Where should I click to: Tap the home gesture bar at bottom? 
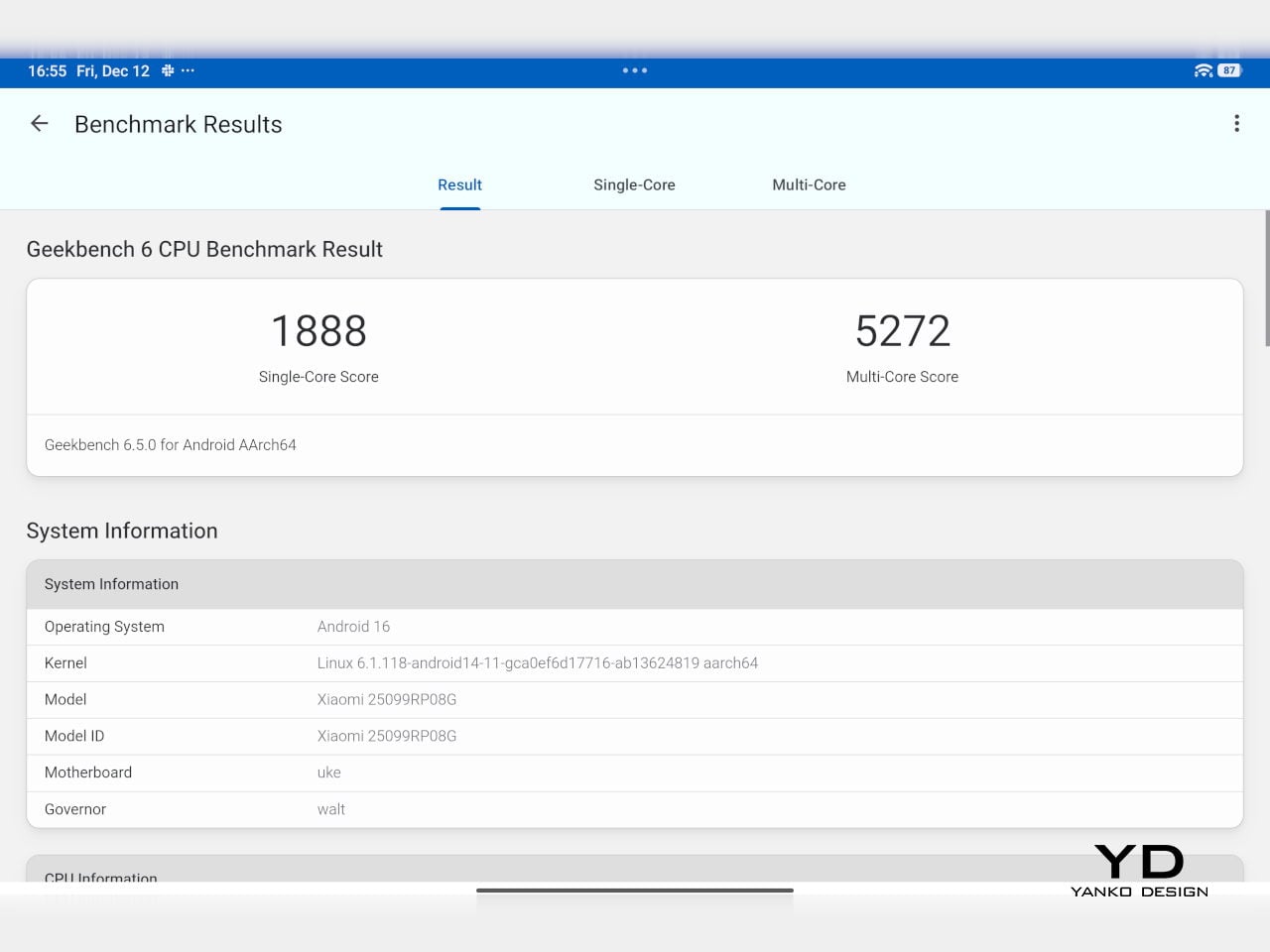click(x=635, y=891)
